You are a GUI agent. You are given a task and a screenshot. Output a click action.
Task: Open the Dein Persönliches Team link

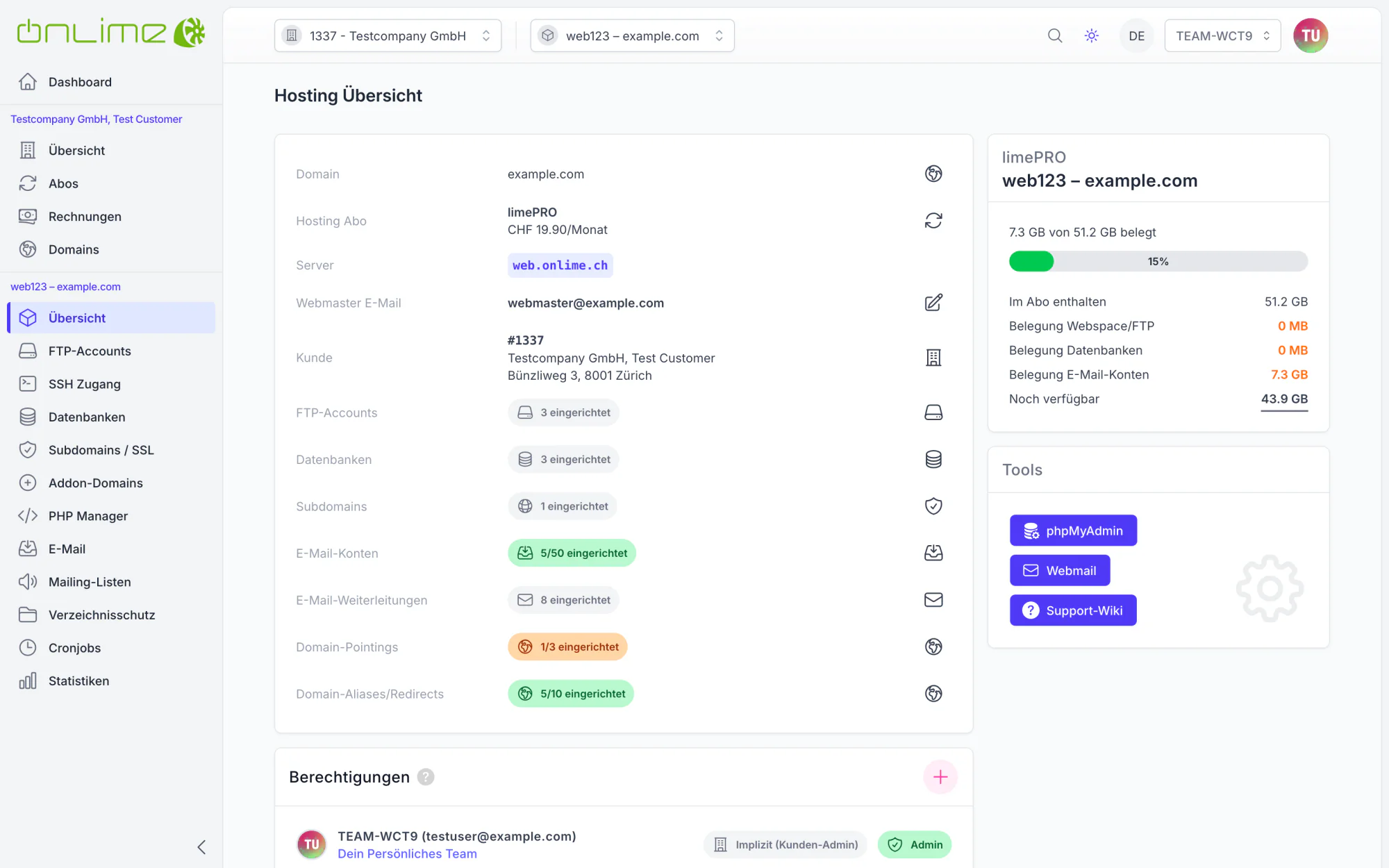coord(407,853)
